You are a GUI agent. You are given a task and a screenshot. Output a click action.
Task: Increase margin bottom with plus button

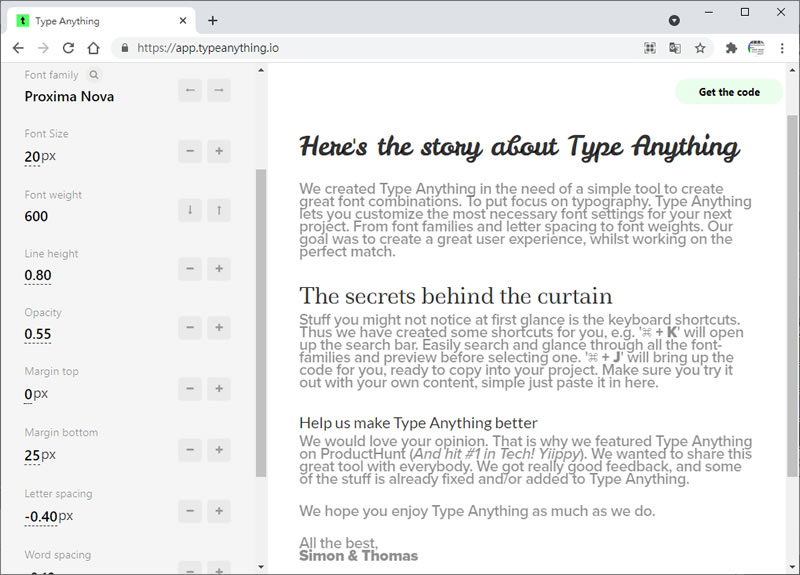pos(219,450)
